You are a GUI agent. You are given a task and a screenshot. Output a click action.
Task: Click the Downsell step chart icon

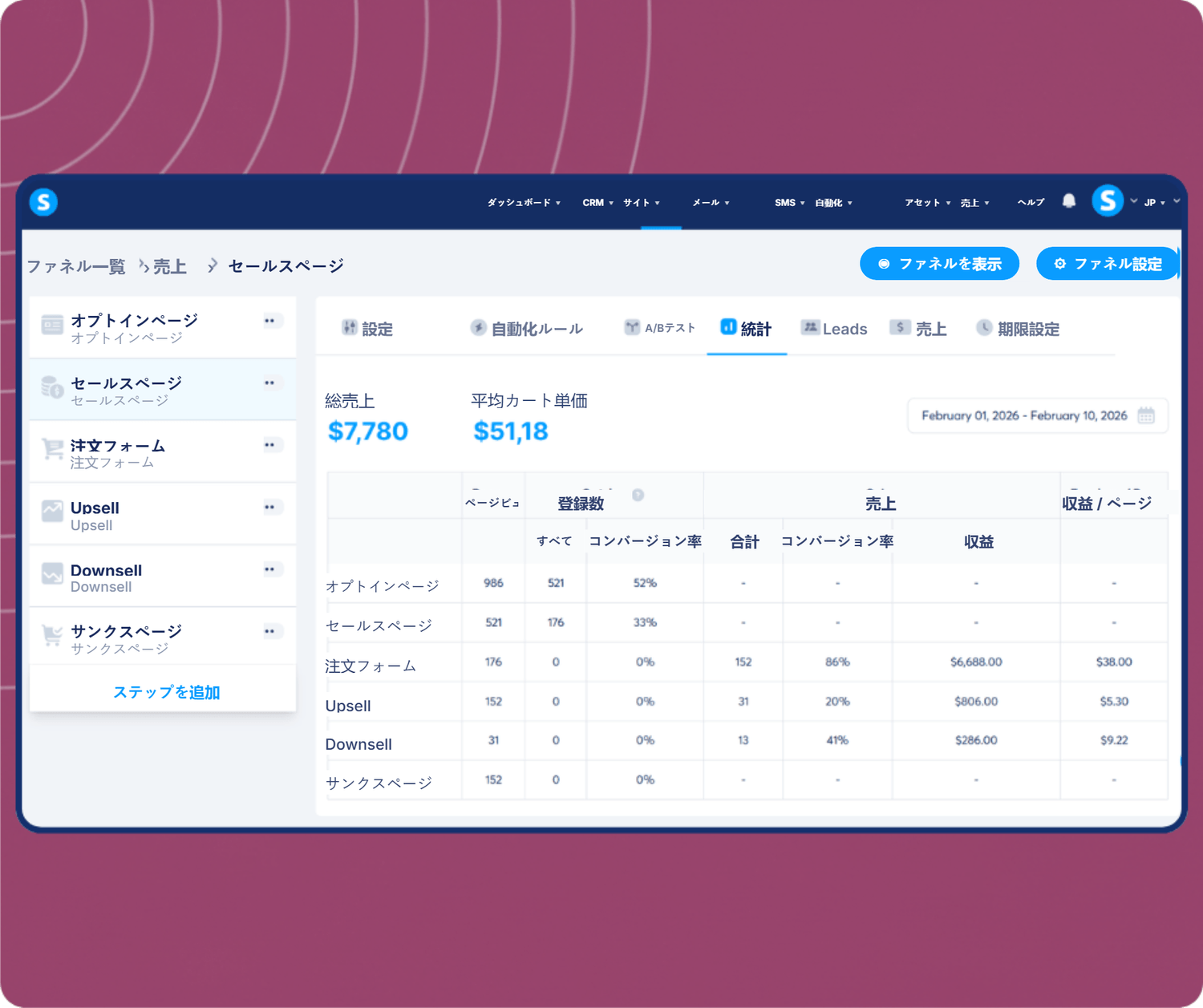[52, 573]
